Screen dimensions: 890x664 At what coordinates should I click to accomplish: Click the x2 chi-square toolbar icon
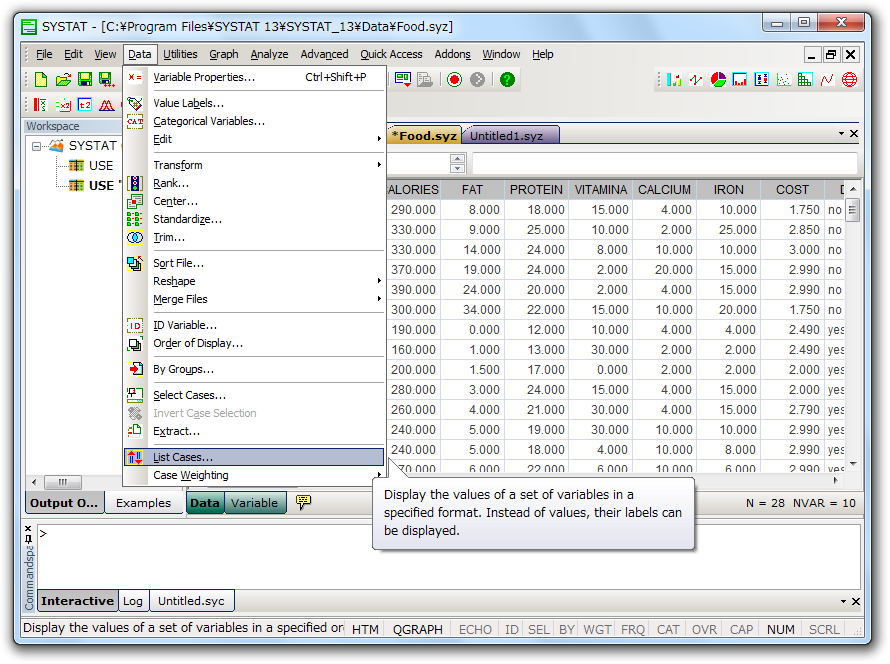click(63, 105)
